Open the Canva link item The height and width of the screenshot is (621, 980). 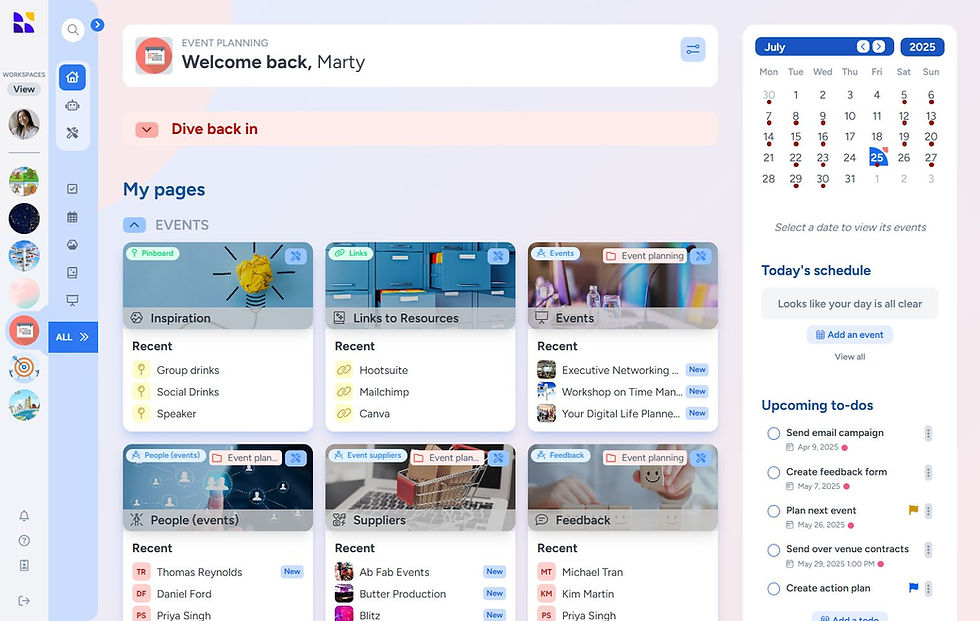pyautogui.click(x=374, y=414)
